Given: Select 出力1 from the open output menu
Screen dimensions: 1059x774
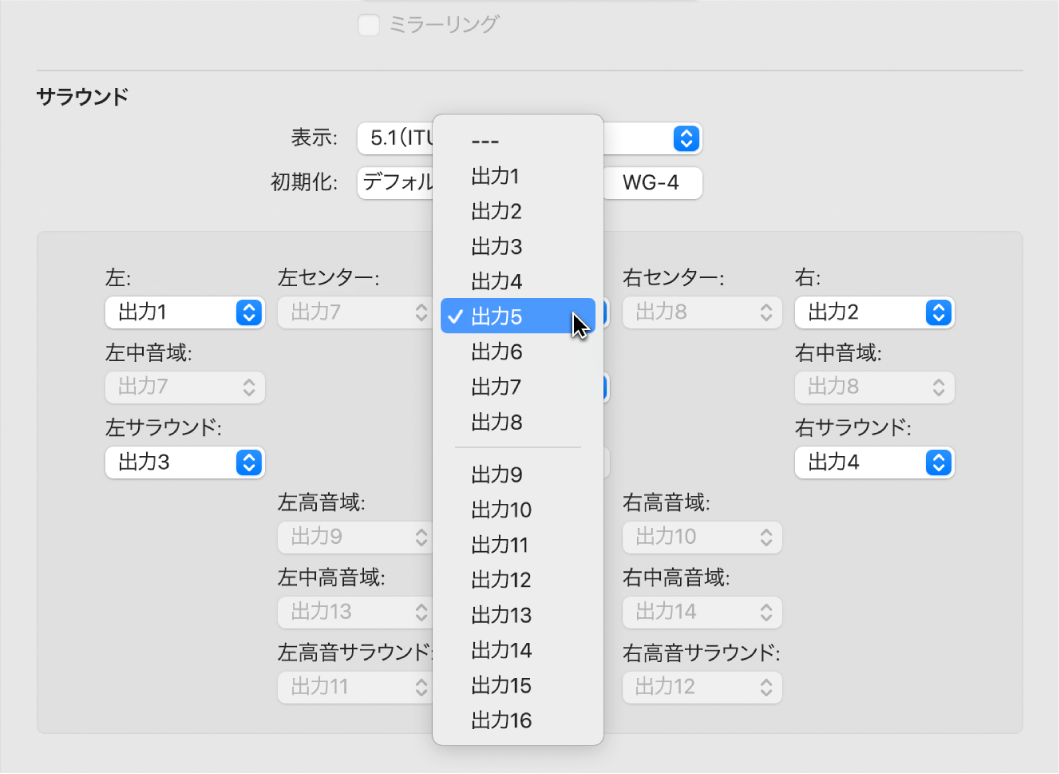Looking at the screenshot, I should pos(494,176).
